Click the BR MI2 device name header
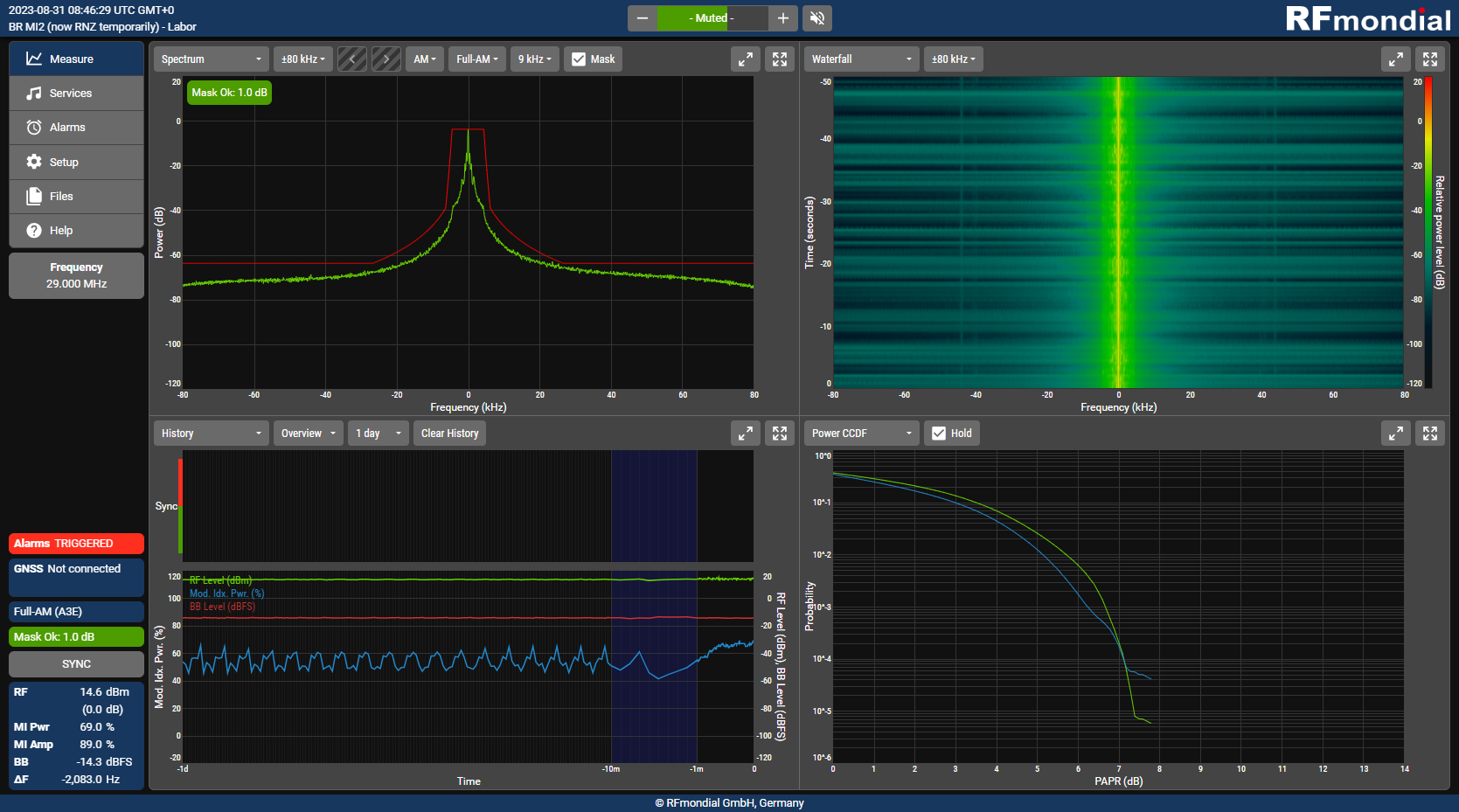1459x812 pixels. coord(102,27)
